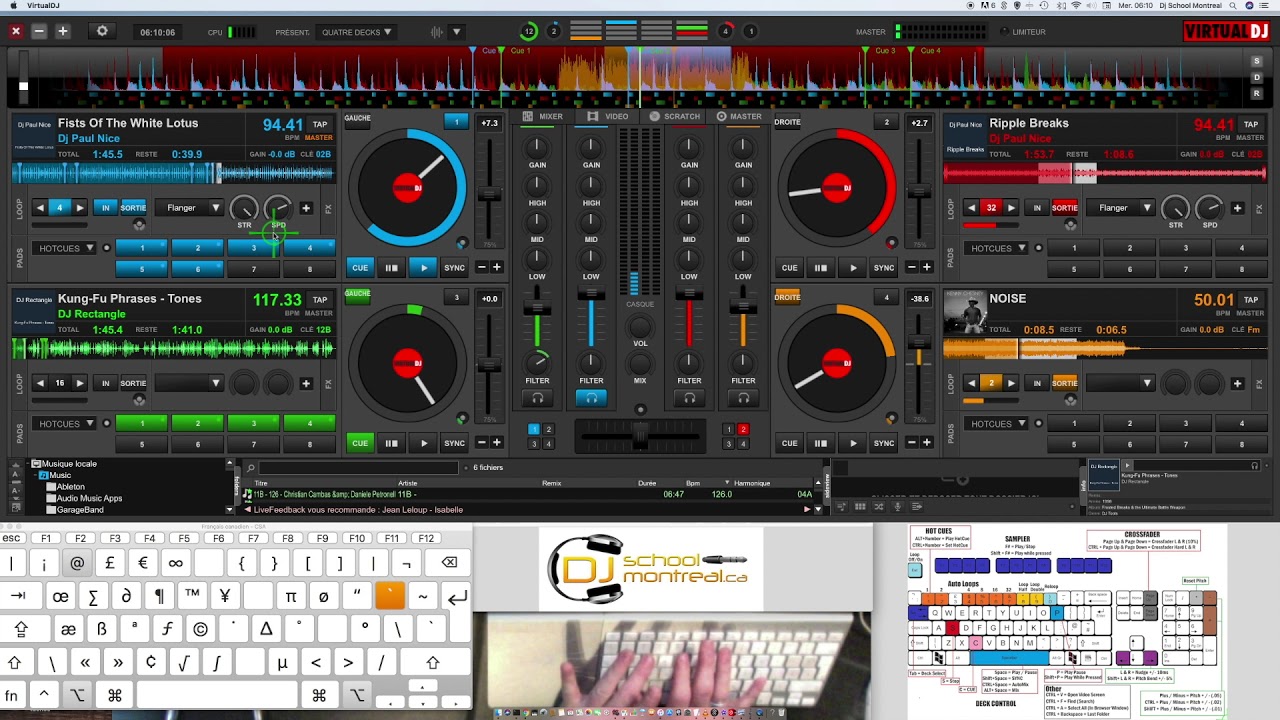
Task: Click the plus icon in deck 3 FX section
Action: pyautogui.click(x=306, y=383)
